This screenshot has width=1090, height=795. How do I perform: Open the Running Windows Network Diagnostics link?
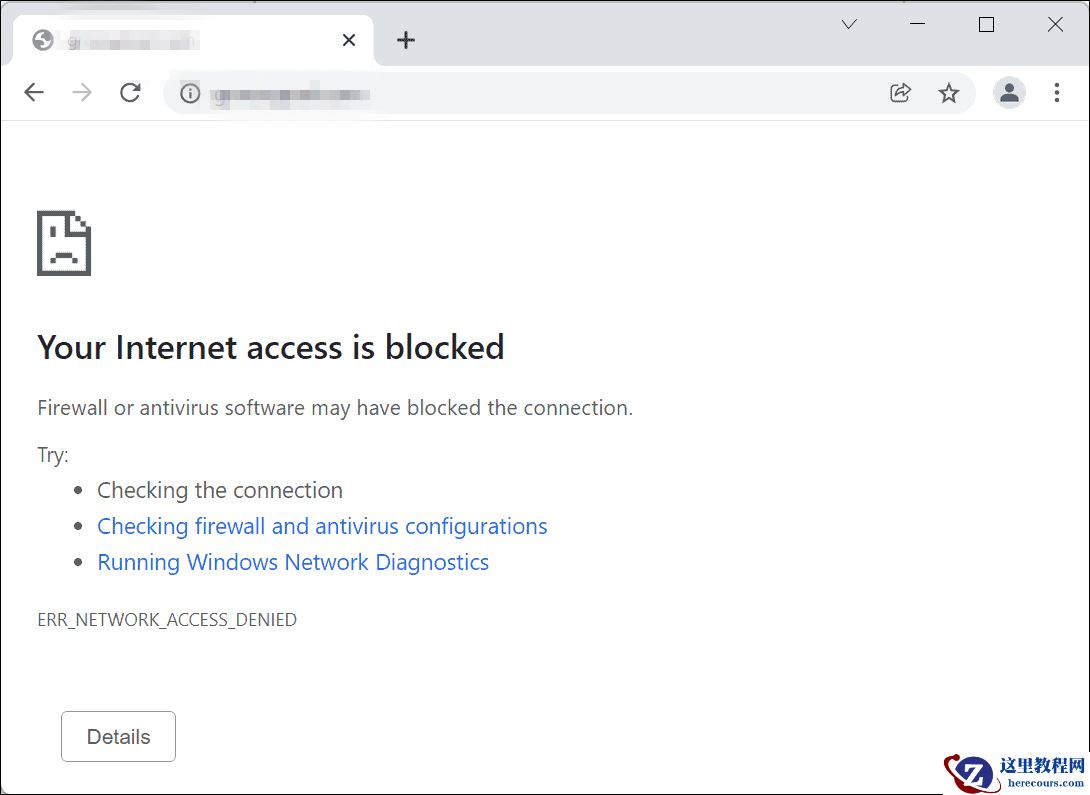coord(292,562)
